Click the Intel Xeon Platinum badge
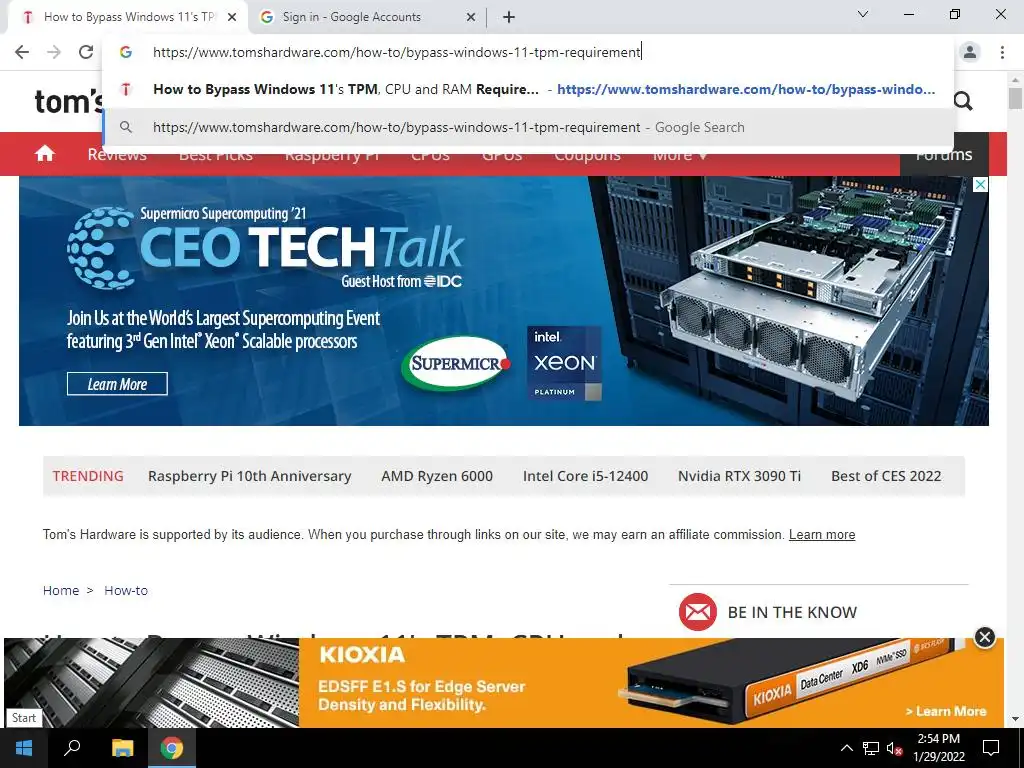Screen dimensions: 1024x768 coord(564,363)
